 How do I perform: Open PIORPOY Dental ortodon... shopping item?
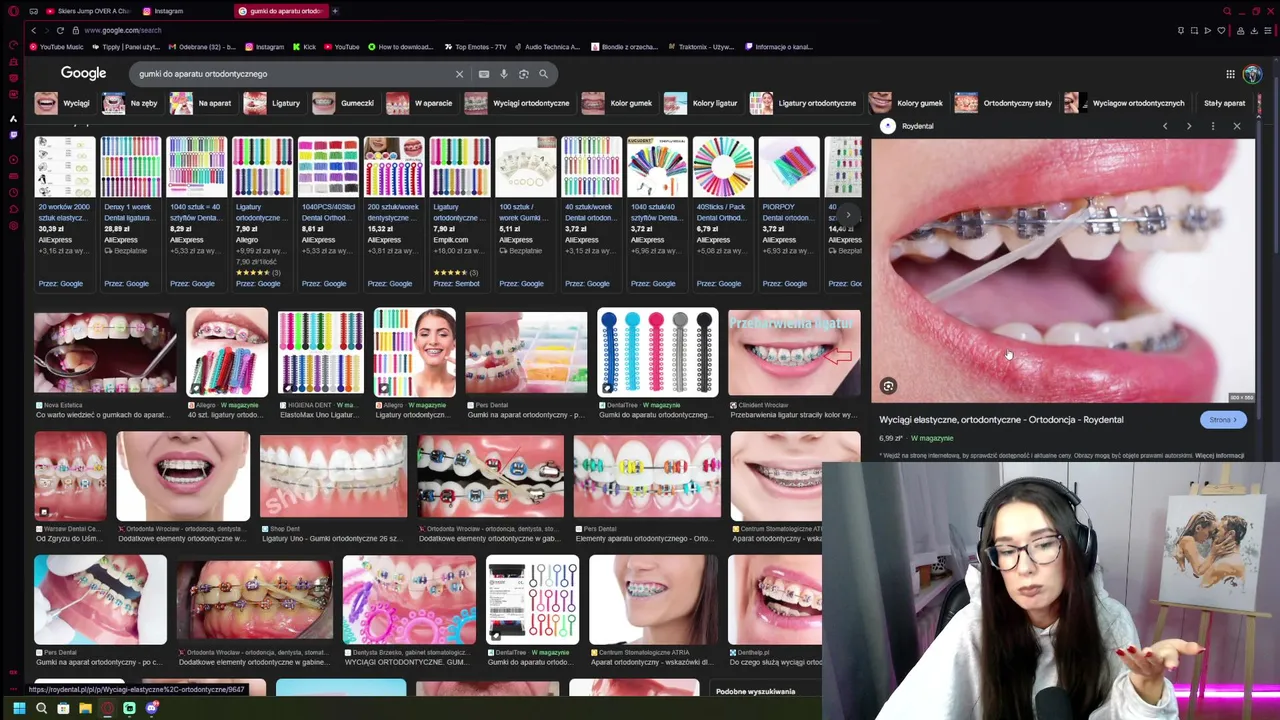click(x=789, y=212)
